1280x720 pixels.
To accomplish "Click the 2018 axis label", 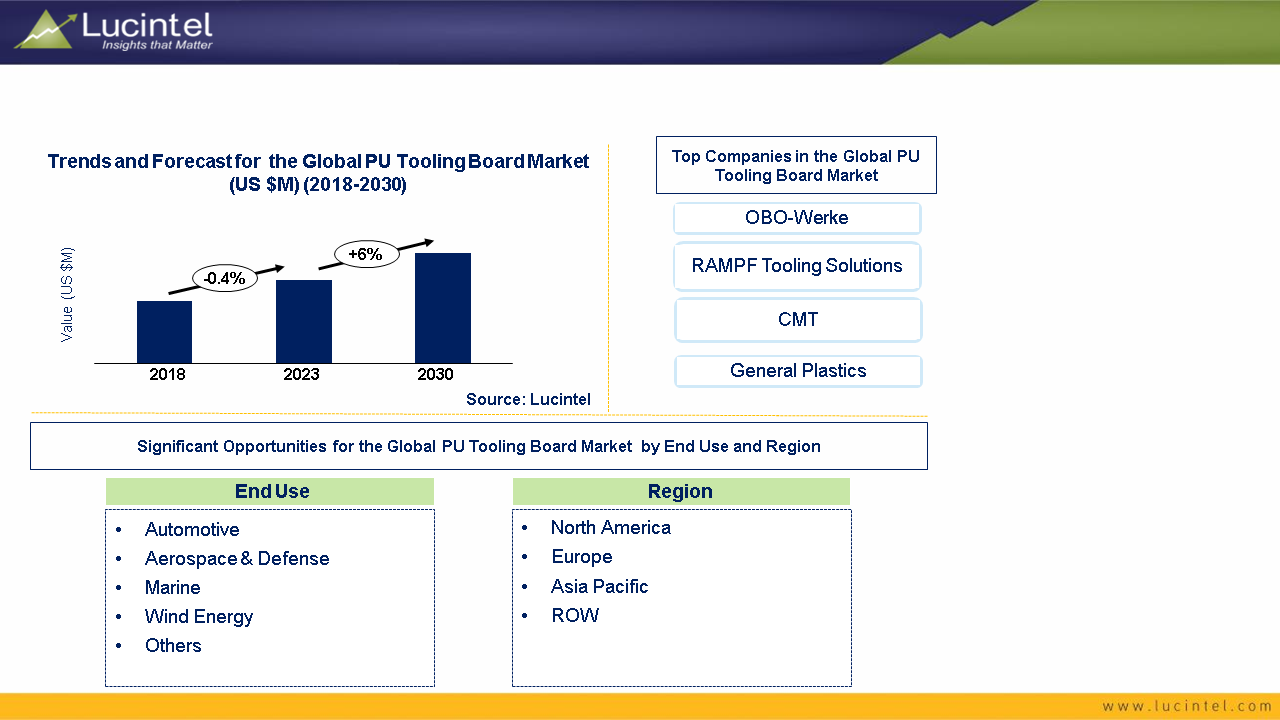I will [x=167, y=375].
